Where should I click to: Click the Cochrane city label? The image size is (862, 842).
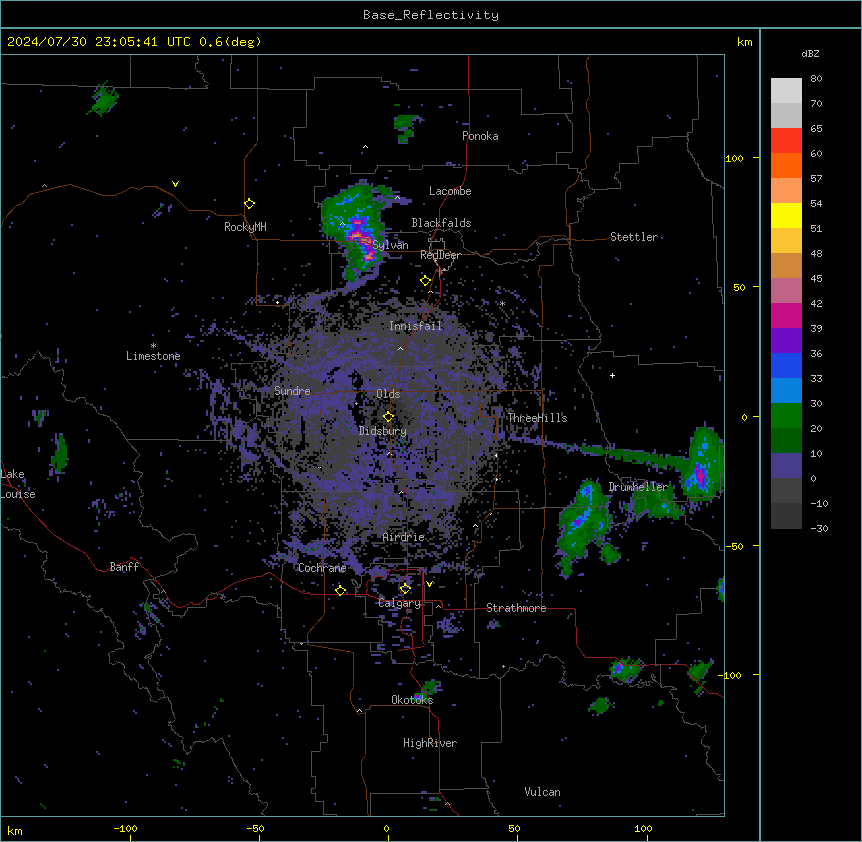click(x=322, y=568)
